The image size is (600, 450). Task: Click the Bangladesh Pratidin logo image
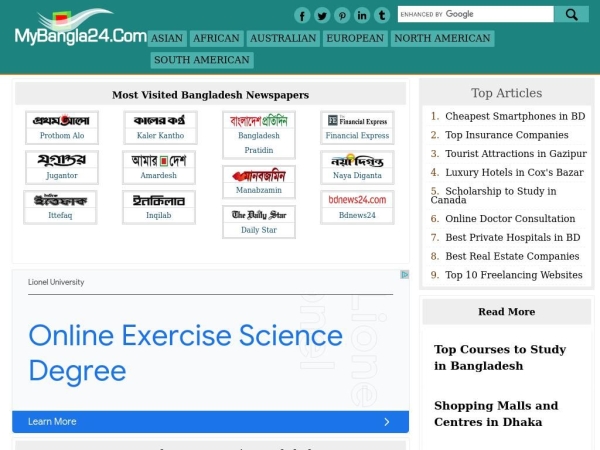coord(259,121)
